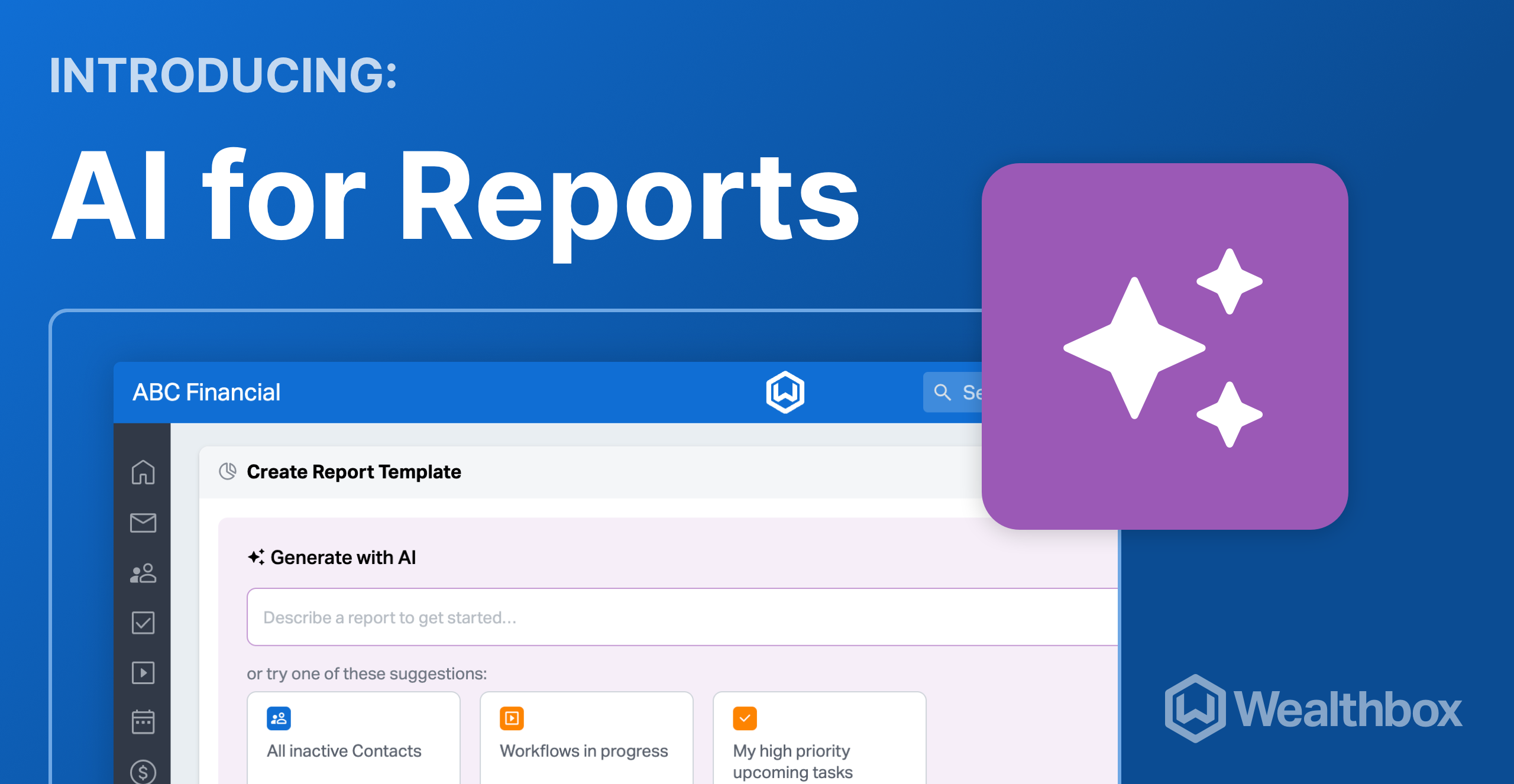The height and width of the screenshot is (784, 1514).
Task: Click the blue contacts icon on All inactive Contacts card
Action: tap(279, 718)
